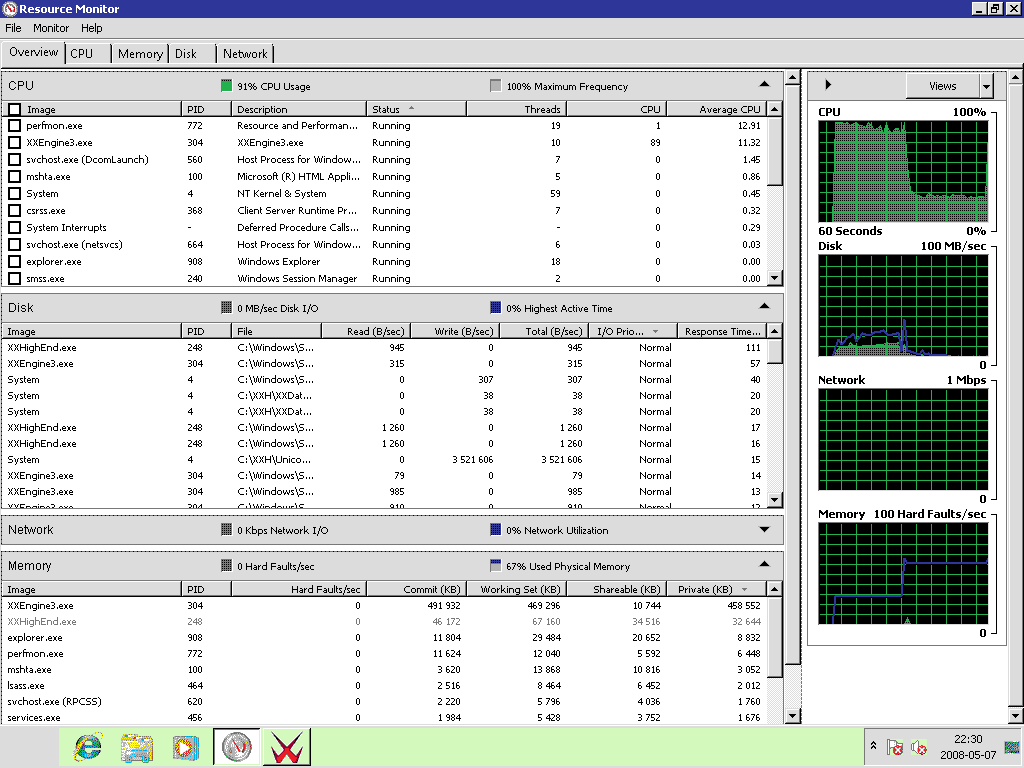Image resolution: width=1024 pixels, height=768 pixels.
Task: Open the red X application taskbar icon
Action: tap(287, 747)
